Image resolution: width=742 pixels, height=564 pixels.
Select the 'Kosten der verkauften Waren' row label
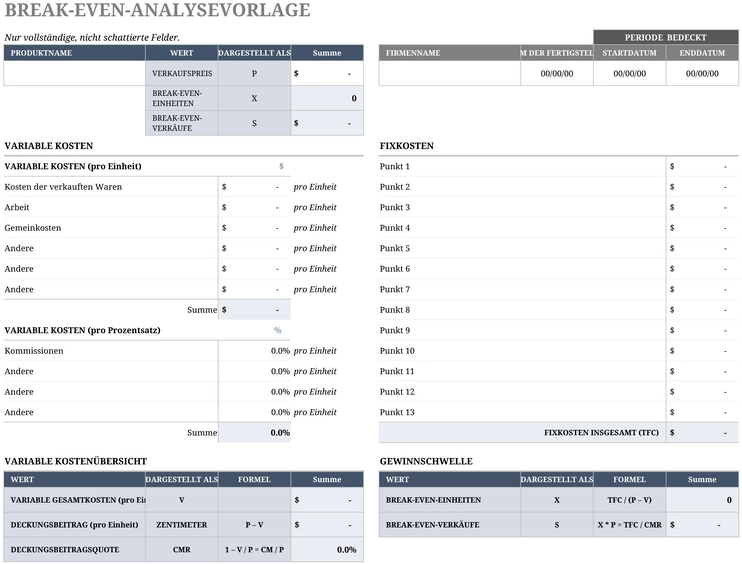coord(63,187)
